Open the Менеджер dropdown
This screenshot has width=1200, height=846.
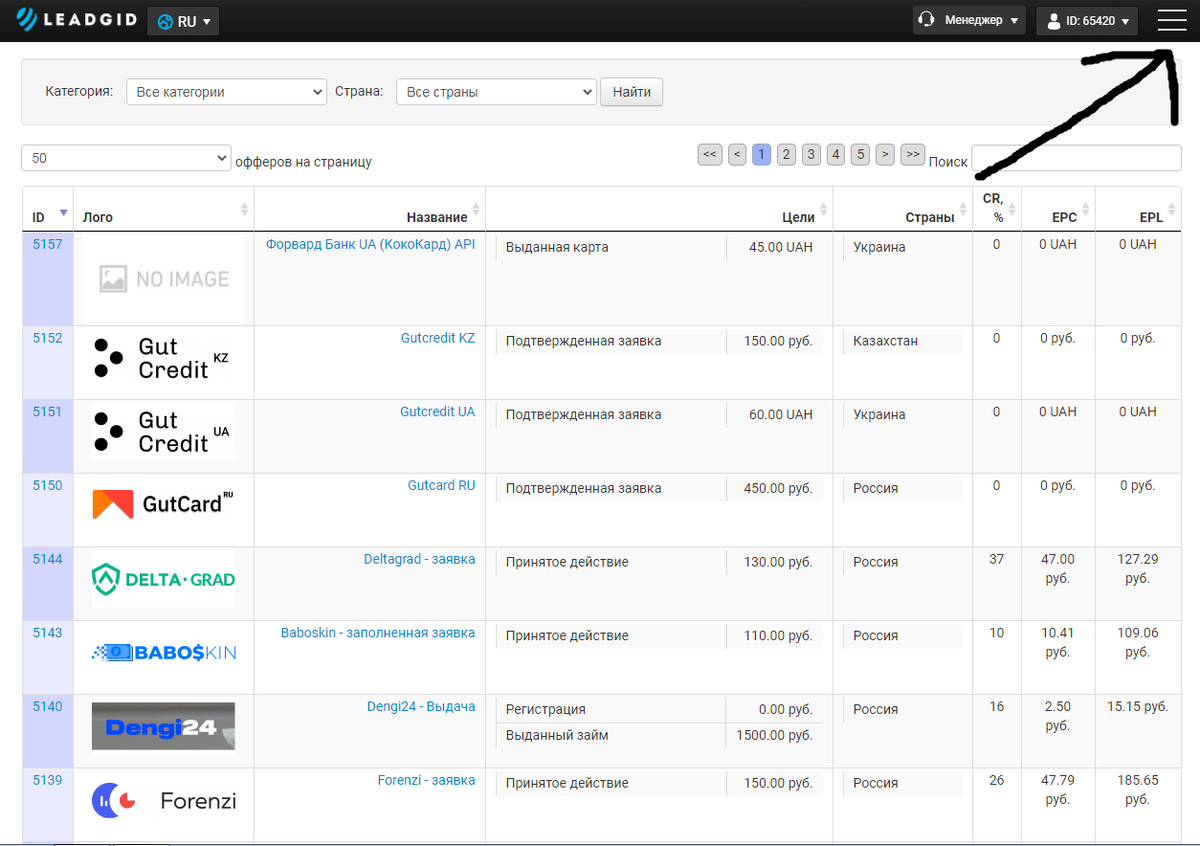969,20
